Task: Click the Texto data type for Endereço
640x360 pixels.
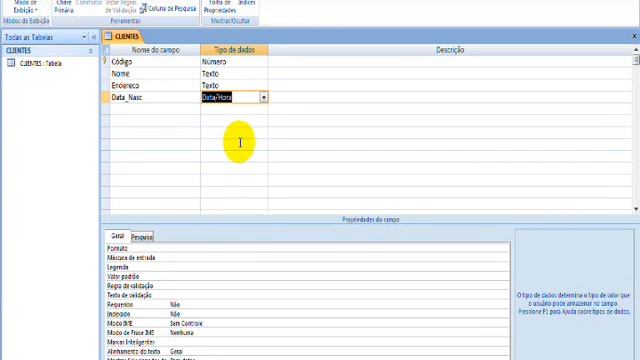Action: (x=234, y=85)
